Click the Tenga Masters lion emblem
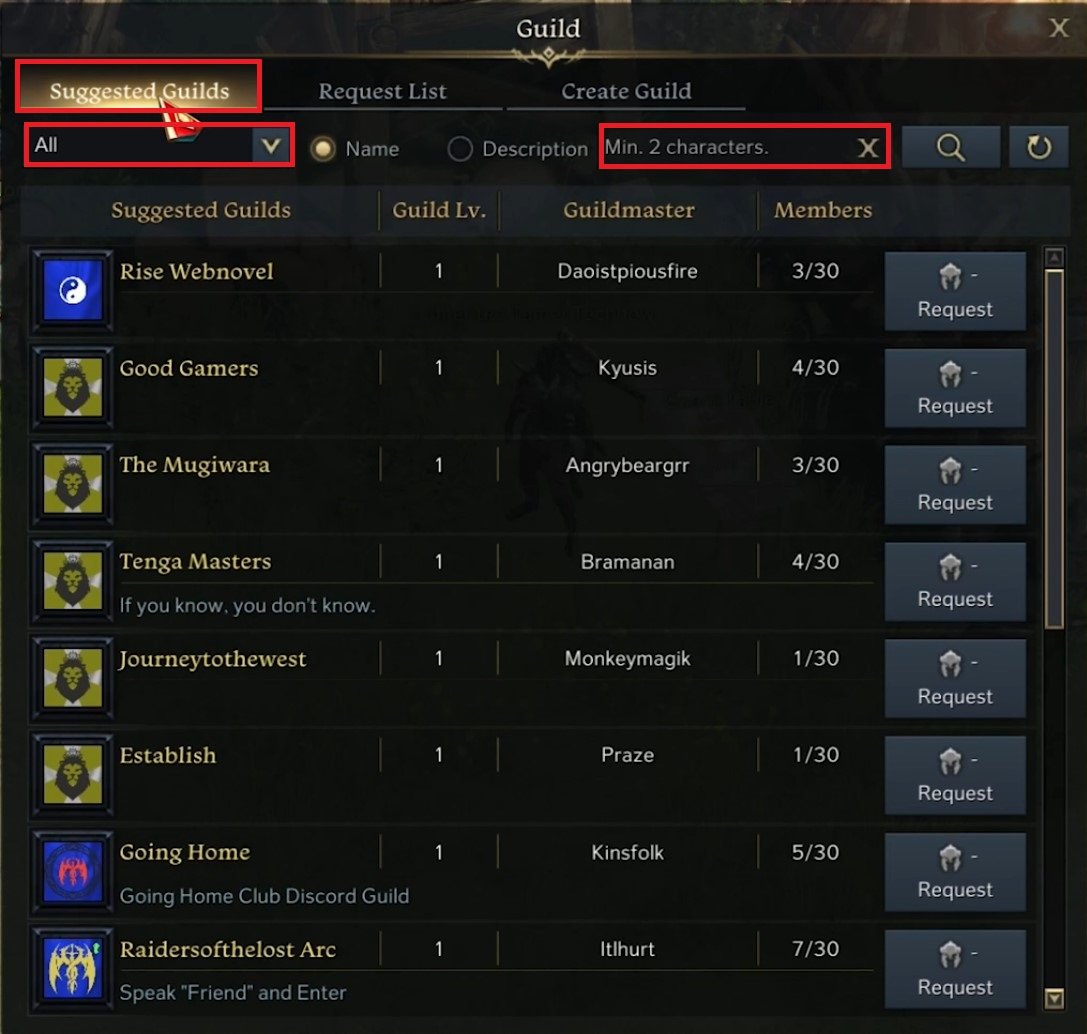 coord(72,580)
